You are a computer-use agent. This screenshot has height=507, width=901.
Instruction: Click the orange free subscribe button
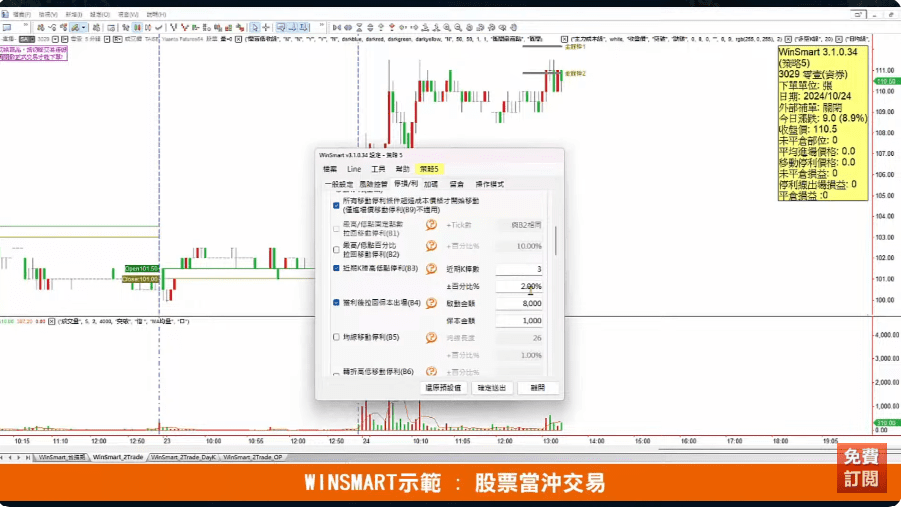(x=861, y=467)
